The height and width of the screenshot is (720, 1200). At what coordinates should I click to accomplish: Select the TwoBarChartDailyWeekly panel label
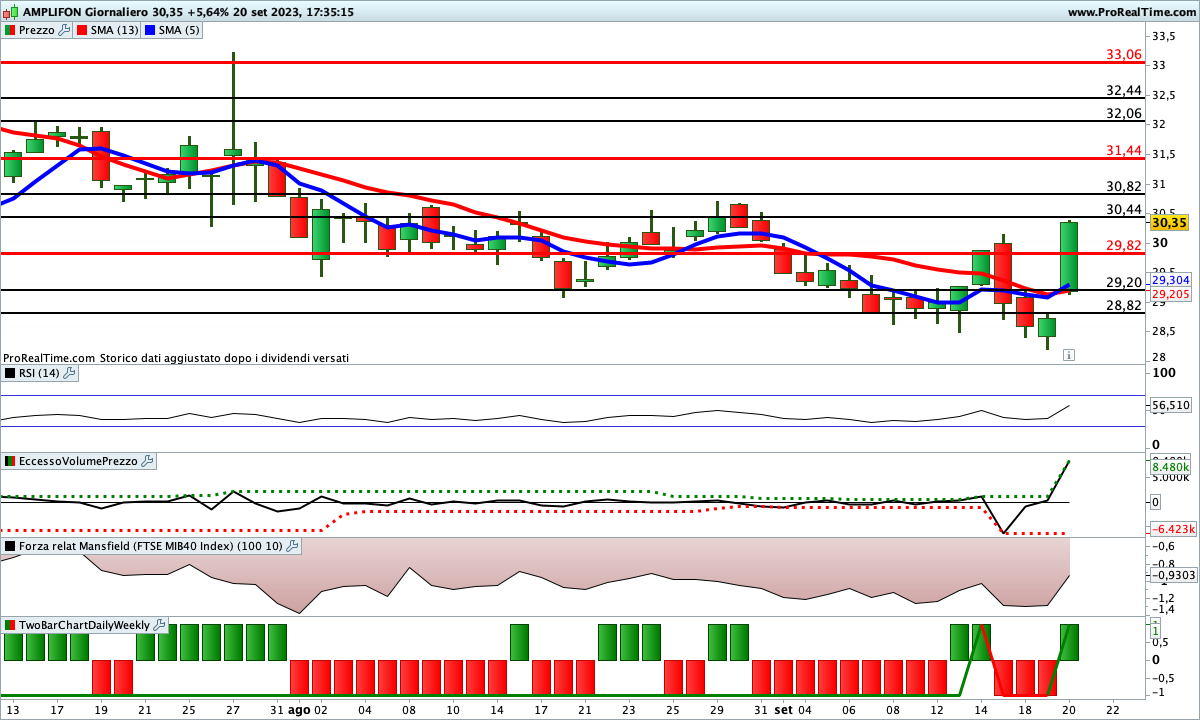85,625
